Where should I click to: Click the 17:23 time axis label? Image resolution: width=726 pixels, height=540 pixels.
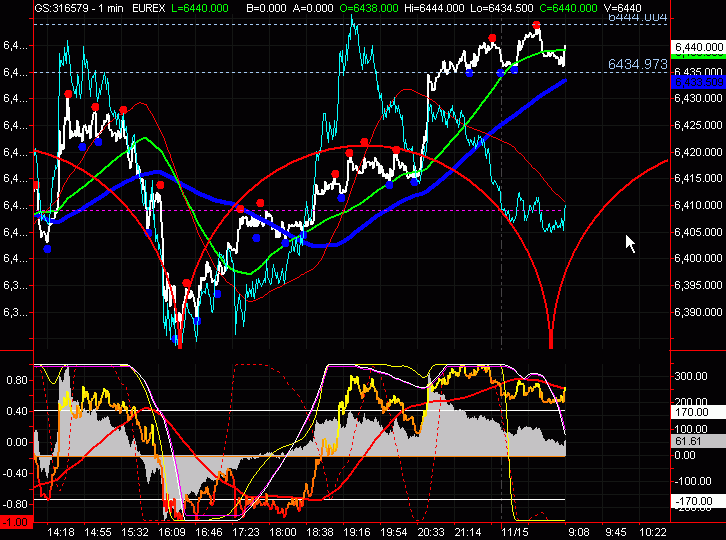(246, 532)
